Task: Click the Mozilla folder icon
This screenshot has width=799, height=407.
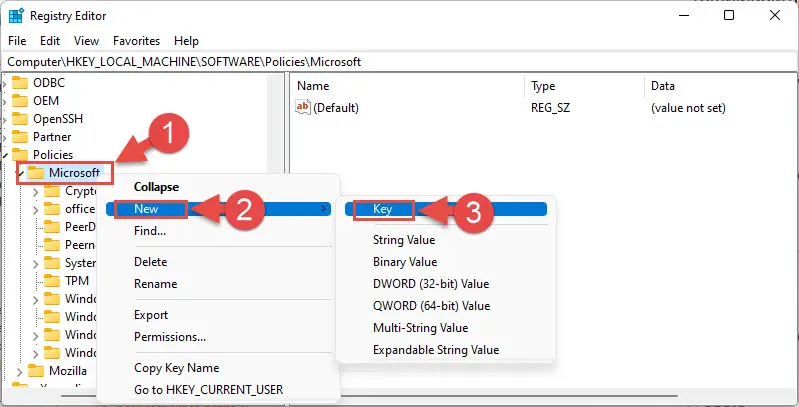Action: pos(36,370)
